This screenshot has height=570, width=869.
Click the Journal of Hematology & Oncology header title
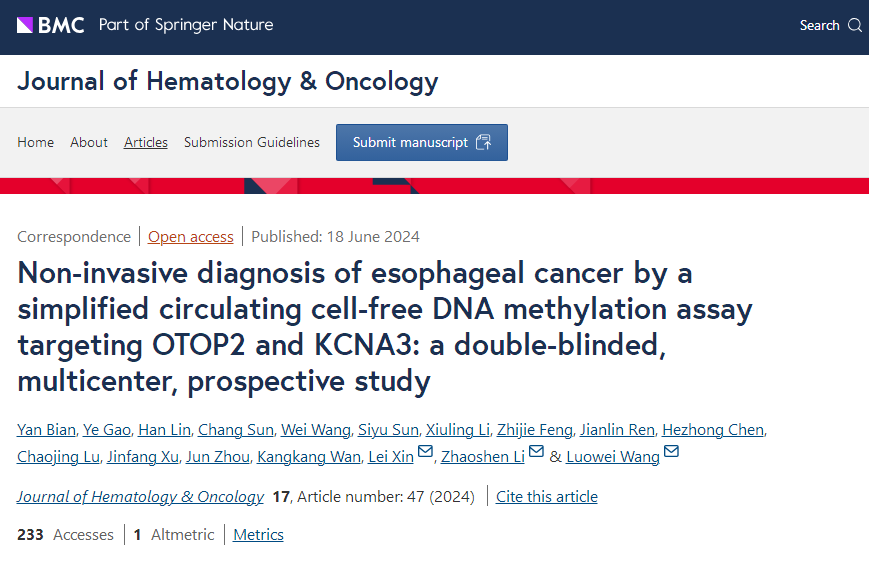tap(227, 81)
